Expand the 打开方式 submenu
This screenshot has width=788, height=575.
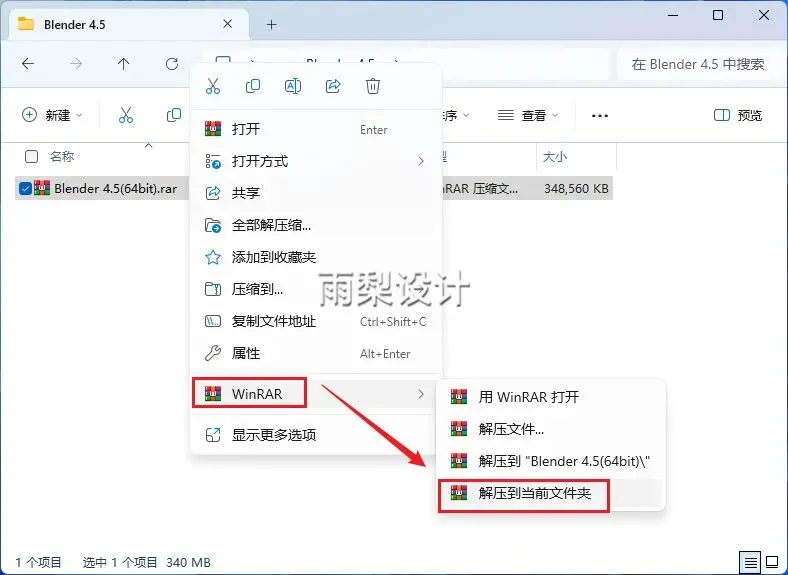[x=317, y=161]
